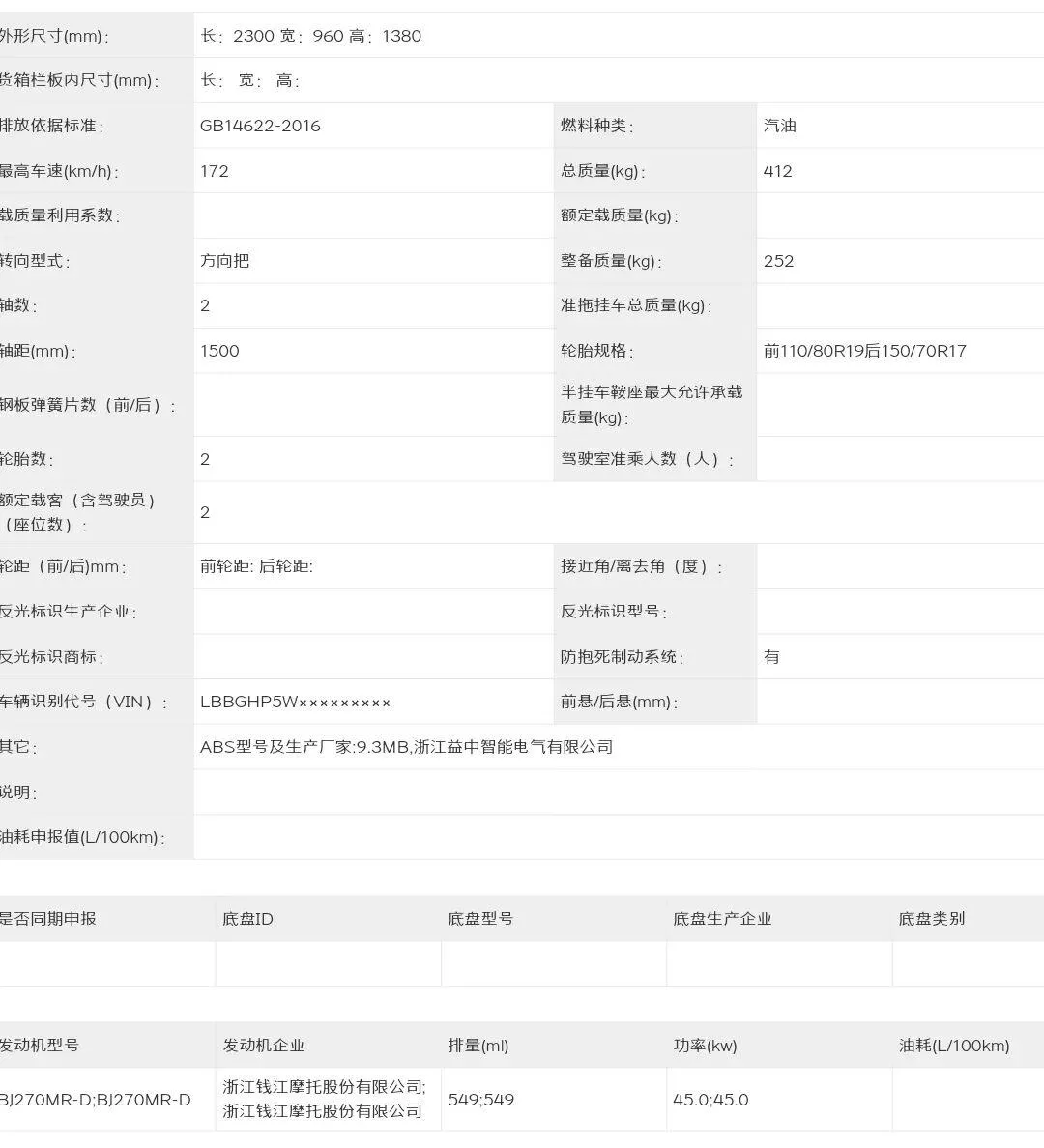Click the 货箱栏板内尺寸(mm) label

pos(79,80)
